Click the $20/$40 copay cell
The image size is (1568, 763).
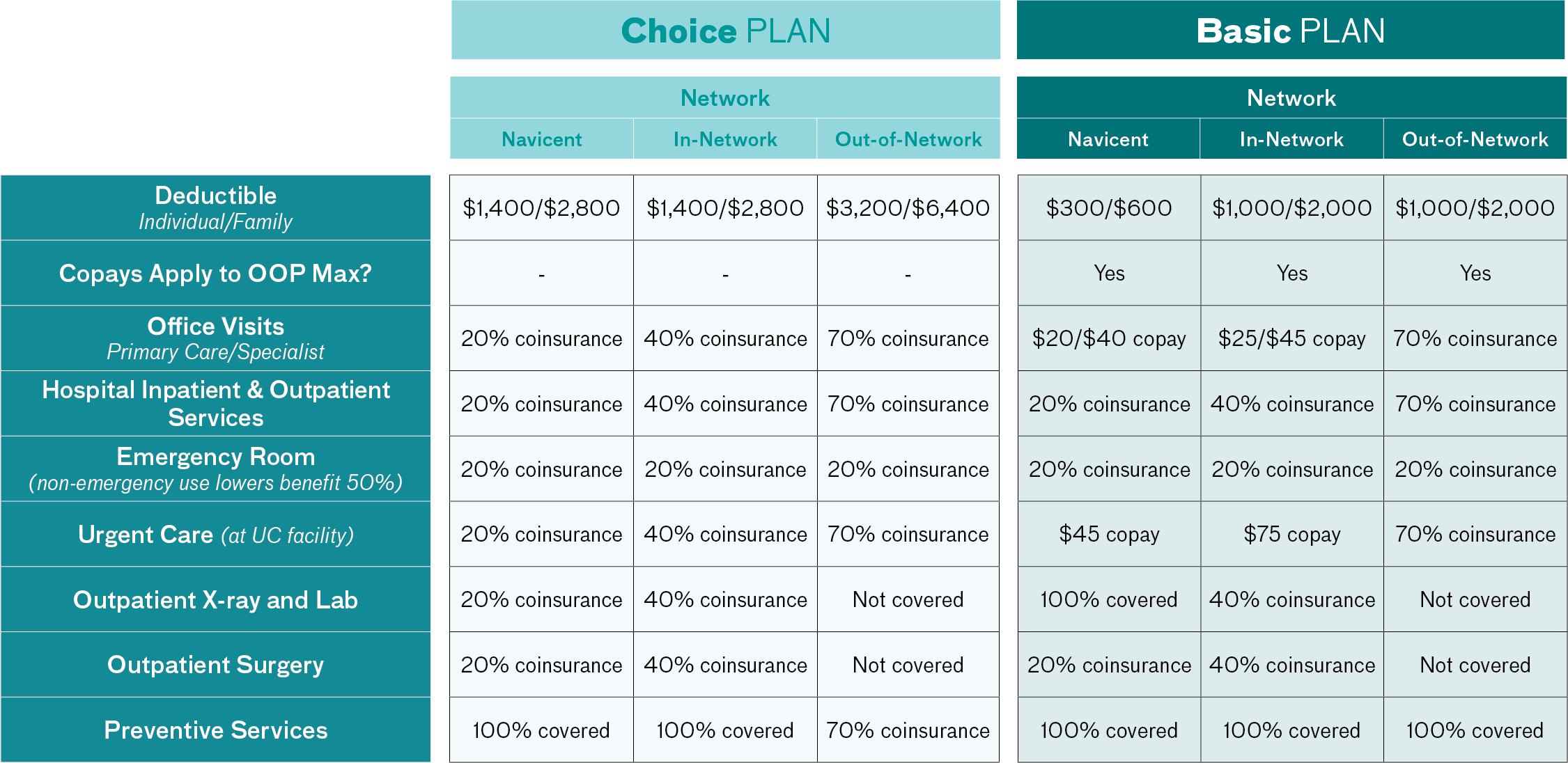1109,338
